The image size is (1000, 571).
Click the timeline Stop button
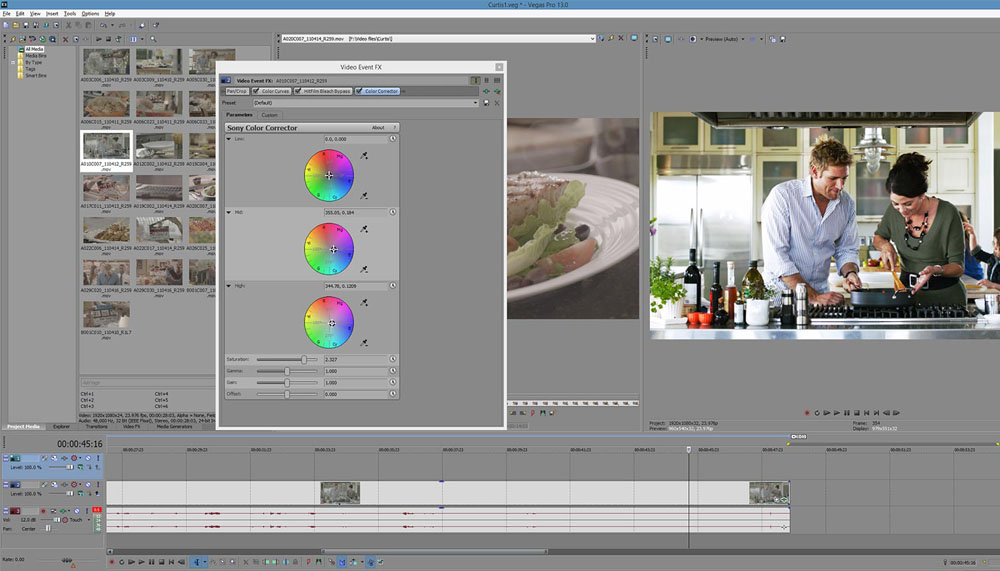click(x=161, y=562)
